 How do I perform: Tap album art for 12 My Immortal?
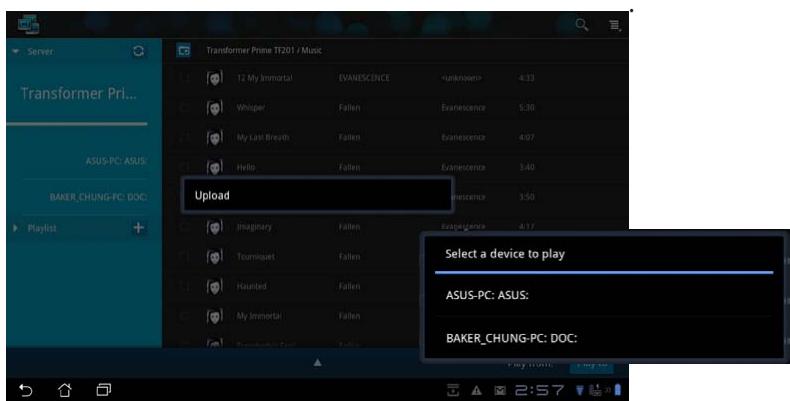(x=215, y=78)
